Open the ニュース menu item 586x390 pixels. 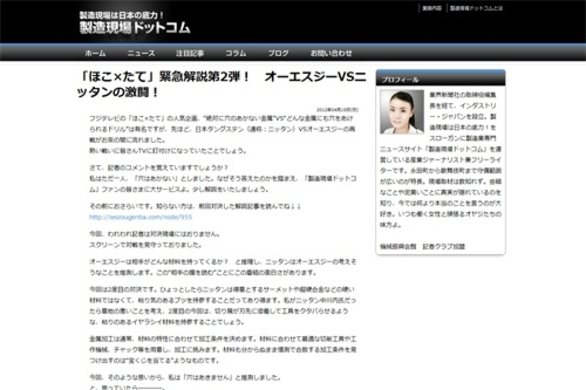click(141, 53)
